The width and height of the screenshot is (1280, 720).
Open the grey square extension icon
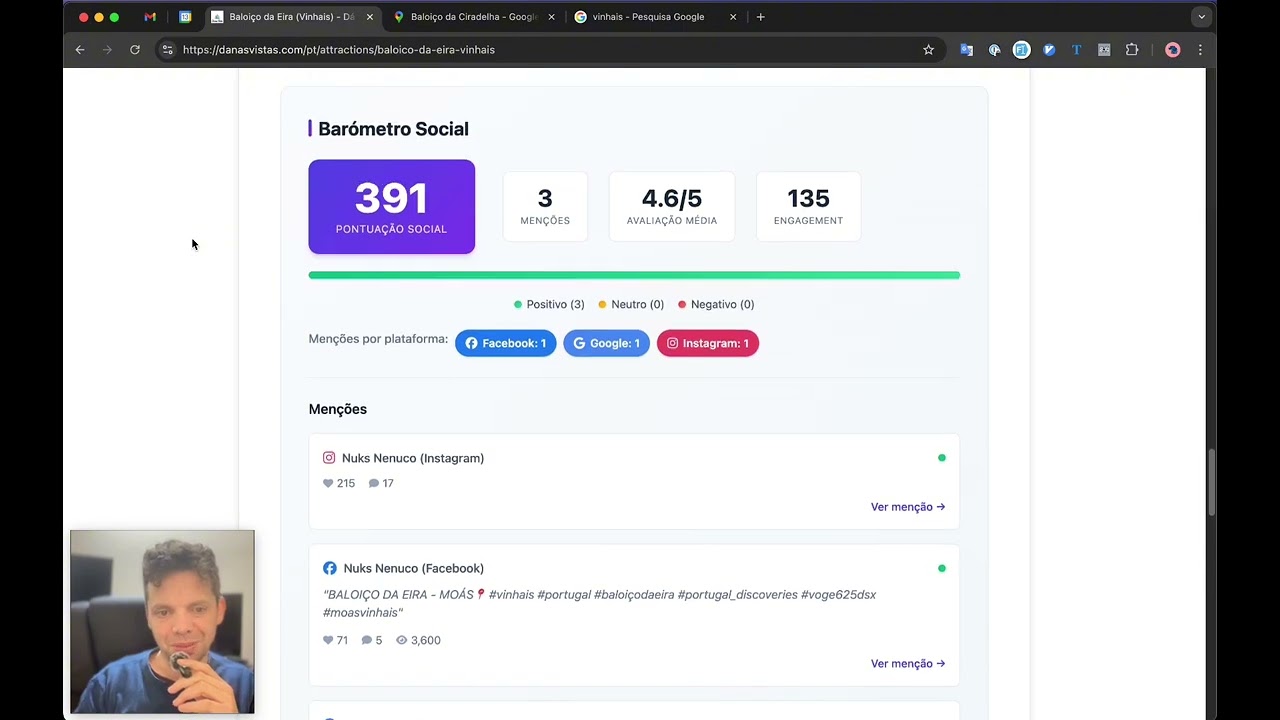tap(1104, 50)
